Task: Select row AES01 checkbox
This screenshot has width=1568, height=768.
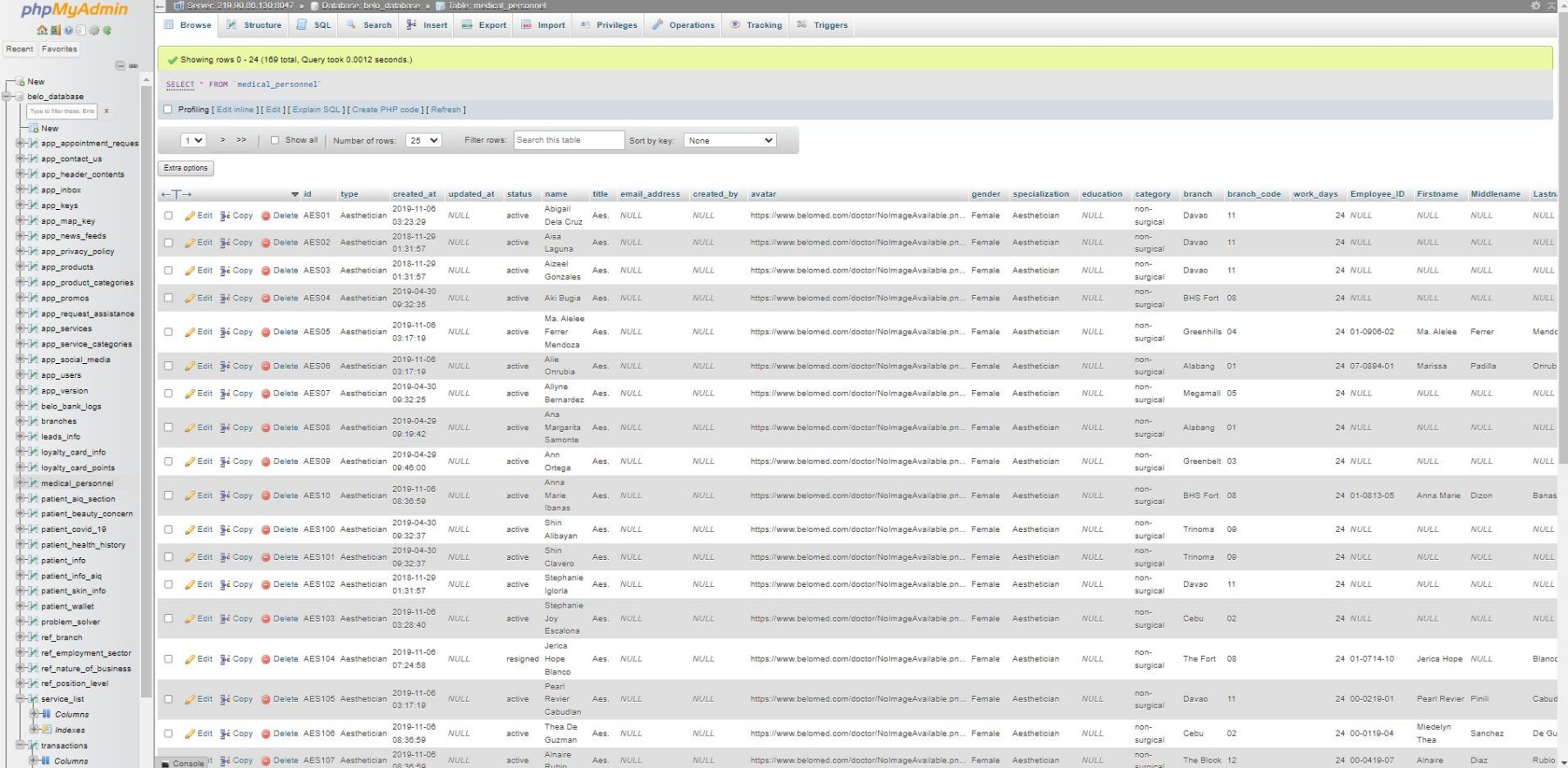Action: click(168, 216)
